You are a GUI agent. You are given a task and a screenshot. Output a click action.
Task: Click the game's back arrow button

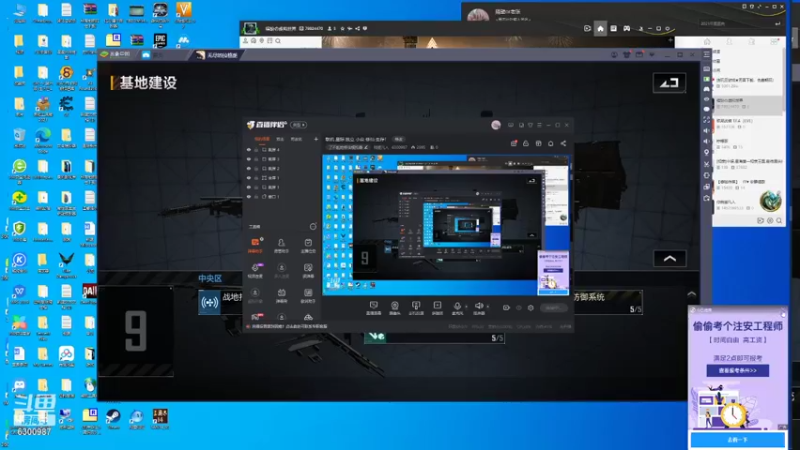point(669,83)
